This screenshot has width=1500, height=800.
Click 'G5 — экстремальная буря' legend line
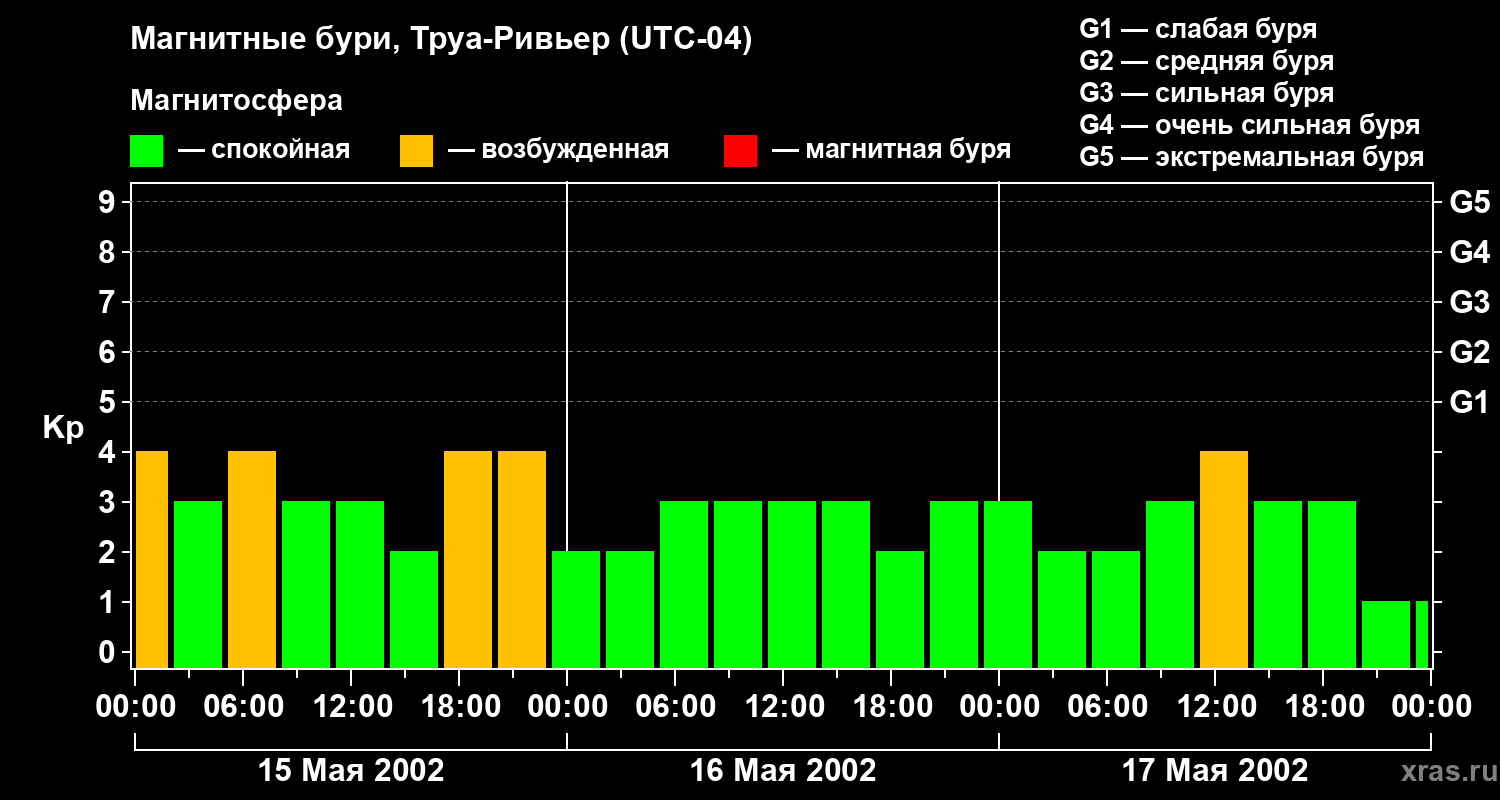[x=1251, y=157]
